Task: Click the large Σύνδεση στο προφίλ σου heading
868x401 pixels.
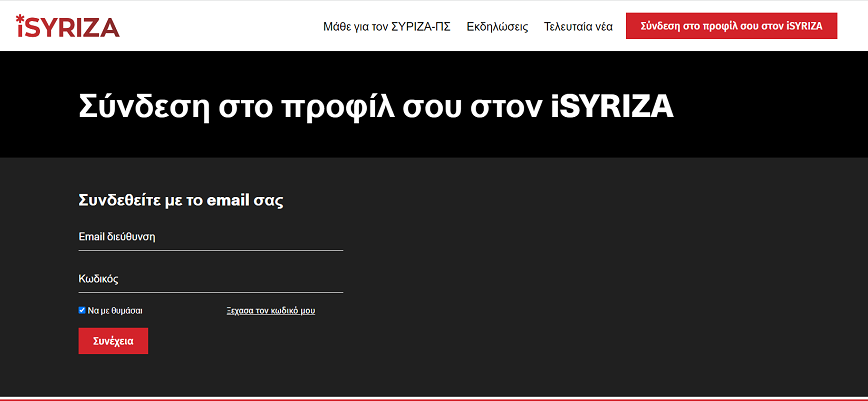Action: 375,106
